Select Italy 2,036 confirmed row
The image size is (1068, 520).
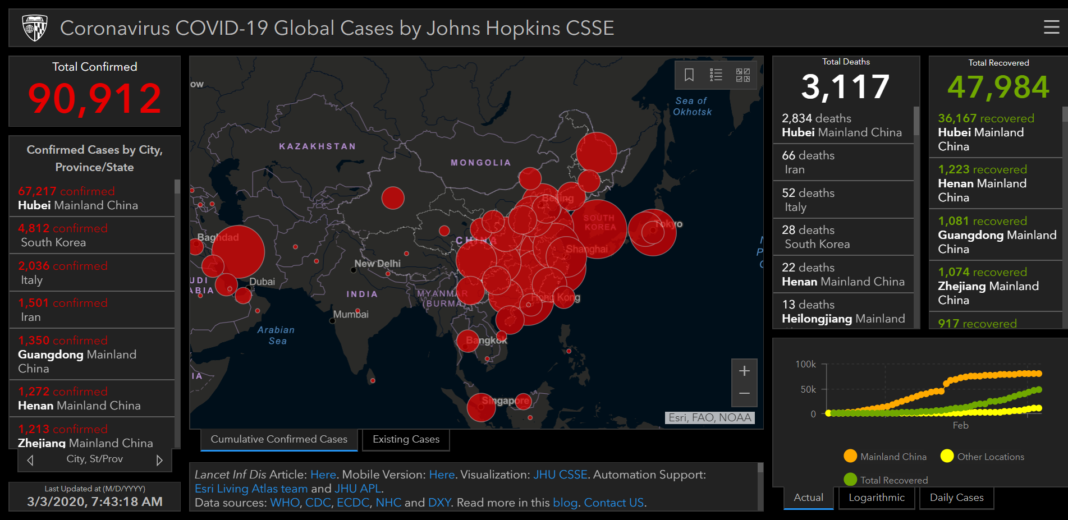91,273
